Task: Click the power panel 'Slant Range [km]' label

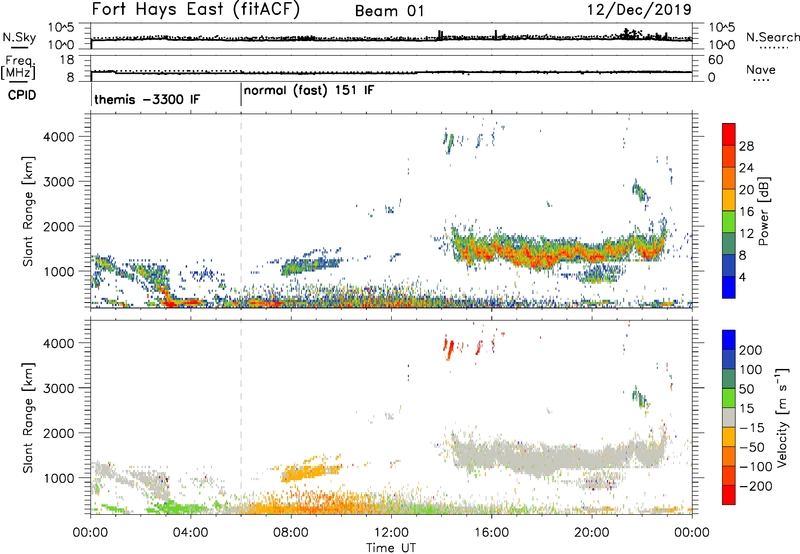Action: click(x=28, y=211)
